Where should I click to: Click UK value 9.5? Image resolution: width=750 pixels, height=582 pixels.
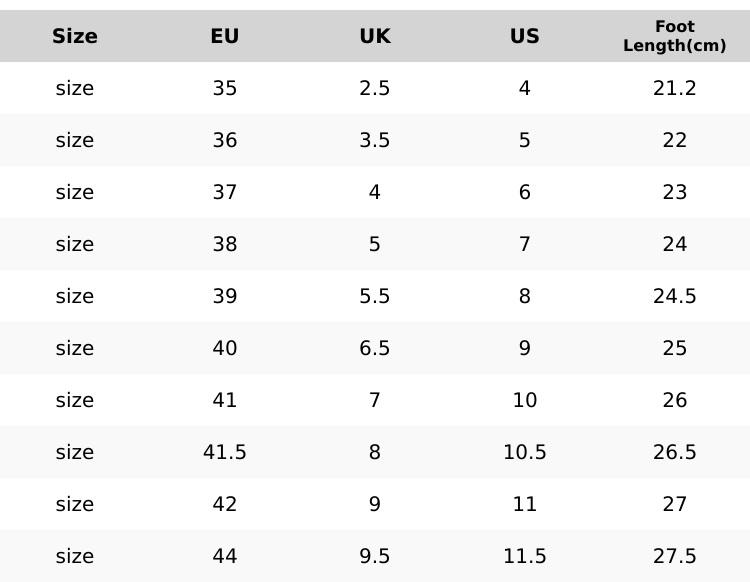point(375,556)
